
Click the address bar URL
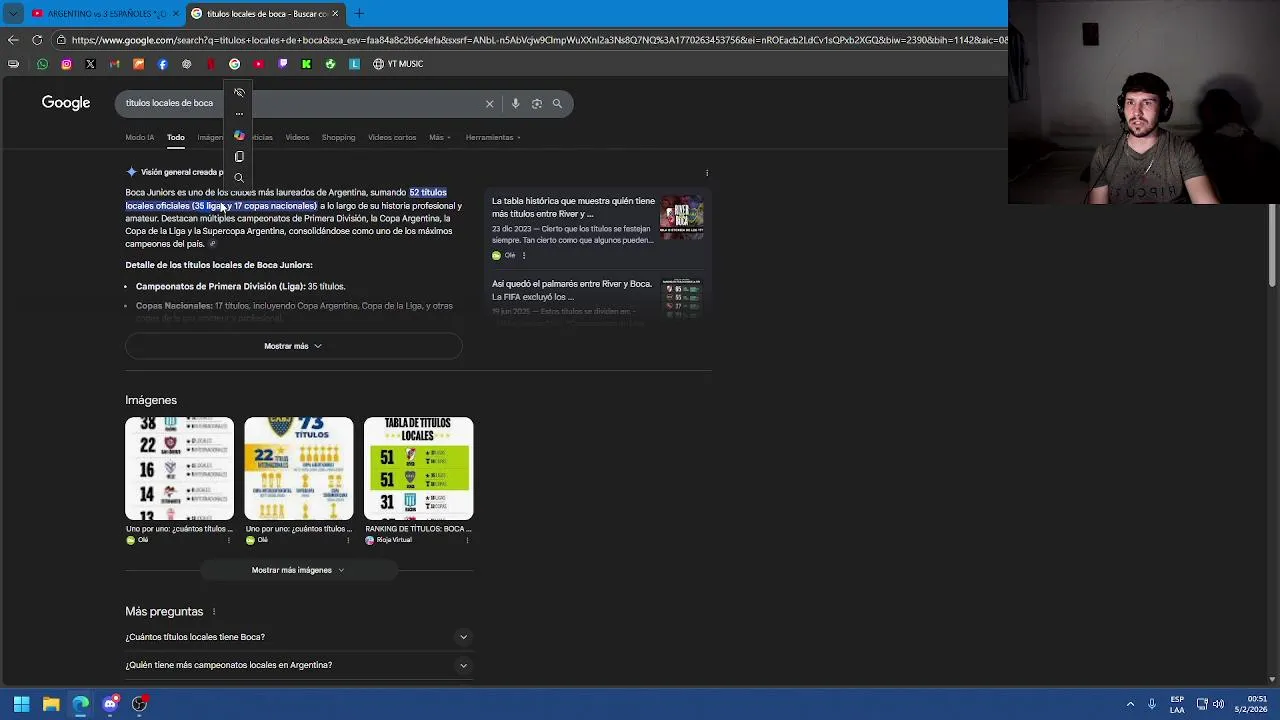[538, 40]
